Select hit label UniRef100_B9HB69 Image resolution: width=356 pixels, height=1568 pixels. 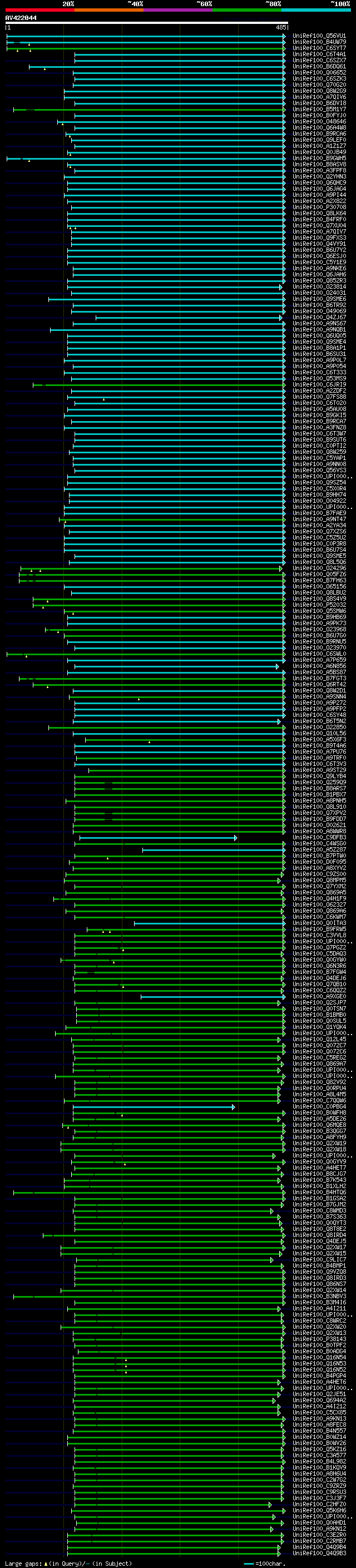coord(319,617)
